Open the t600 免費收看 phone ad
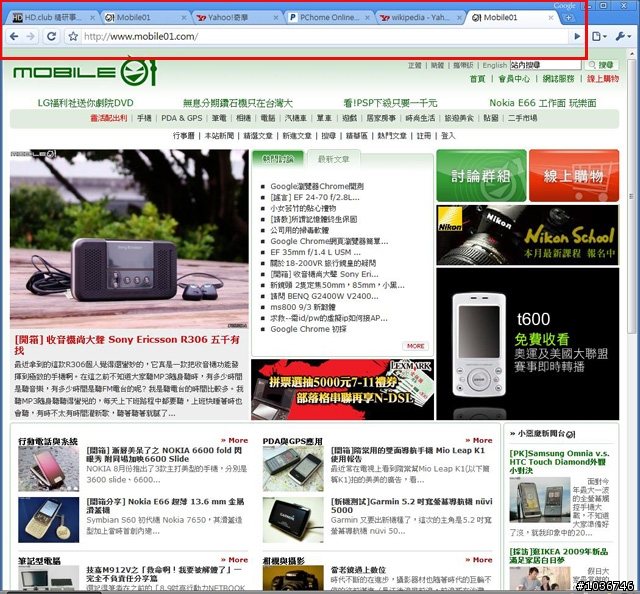This screenshot has width=640, height=594. [x=528, y=343]
